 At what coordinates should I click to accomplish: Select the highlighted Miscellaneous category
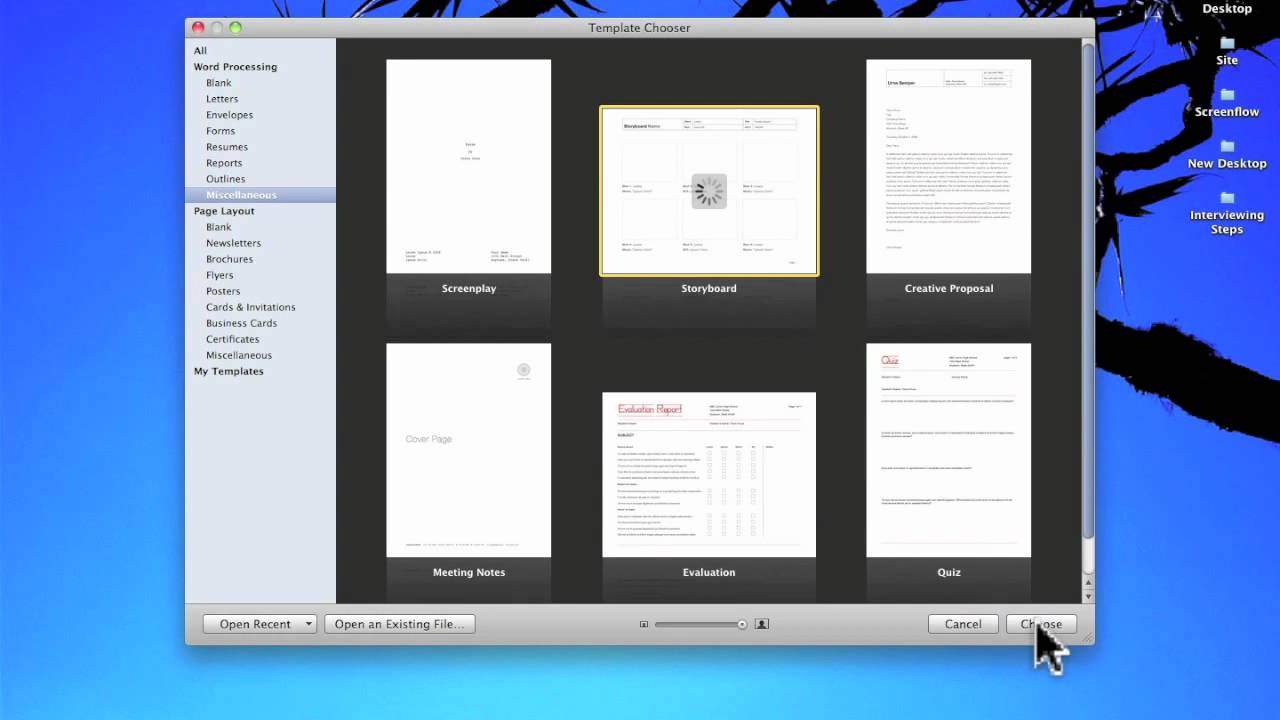260,195
